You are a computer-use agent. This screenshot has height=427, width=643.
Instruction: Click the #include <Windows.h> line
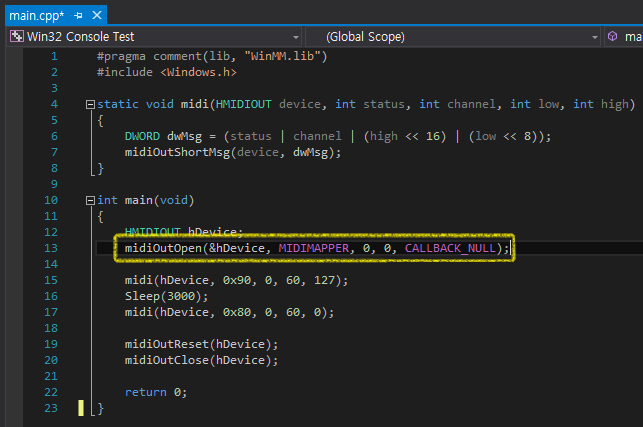pos(166,72)
